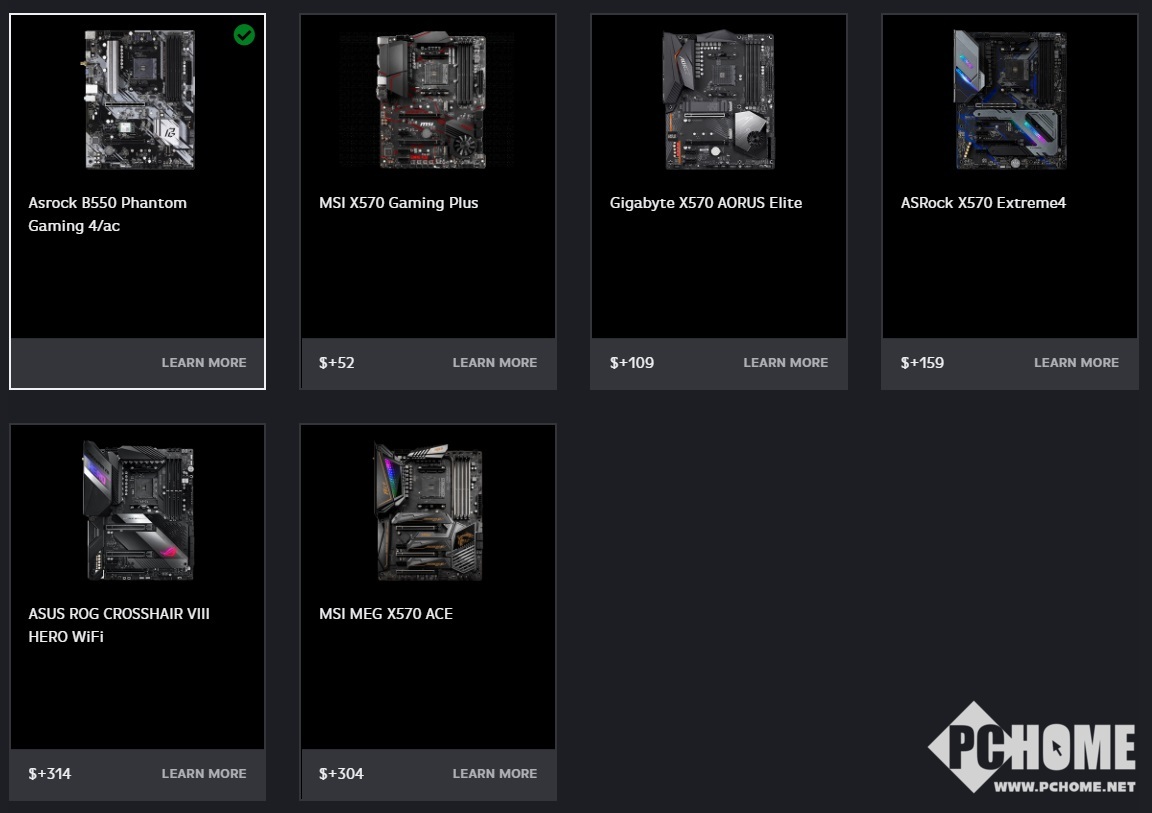1152x813 pixels.
Task: Click the PCHOME watermark logo
Action: (1032, 748)
